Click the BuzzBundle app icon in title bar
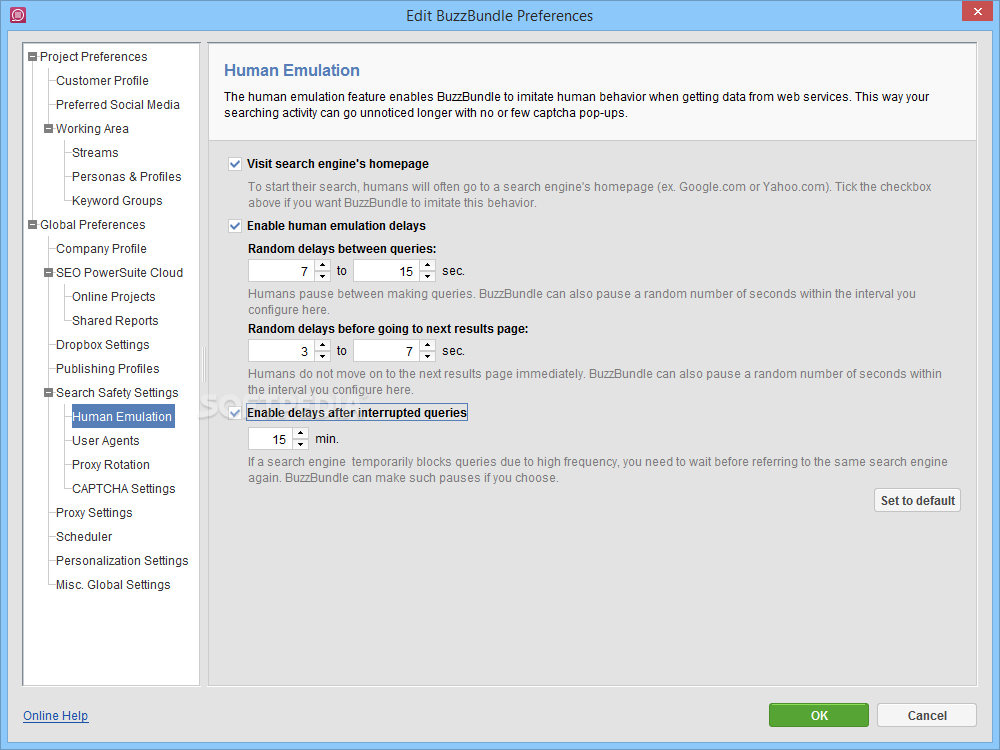The width and height of the screenshot is (1000, 750). [18, 15]
